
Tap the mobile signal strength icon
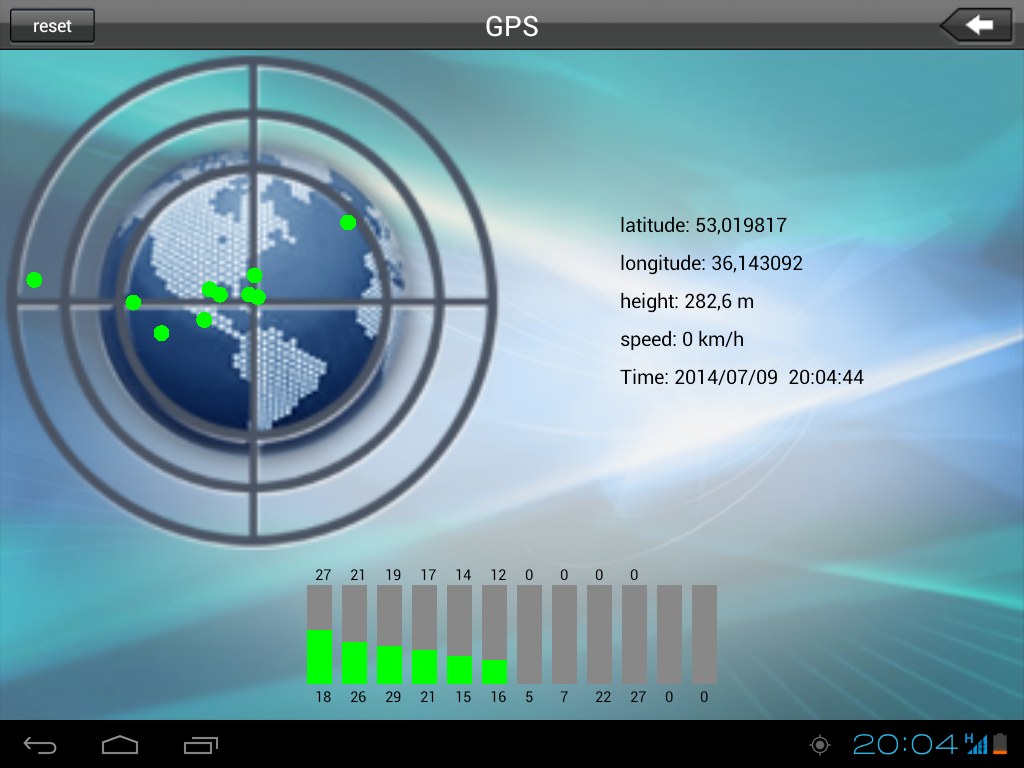click(x=976, y=744)
